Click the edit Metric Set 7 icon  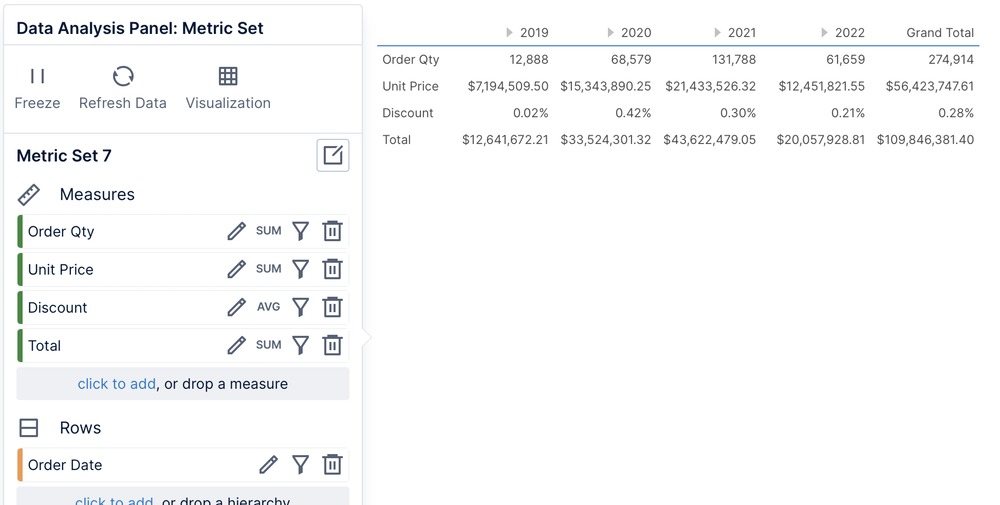click(x=333, y=156)
